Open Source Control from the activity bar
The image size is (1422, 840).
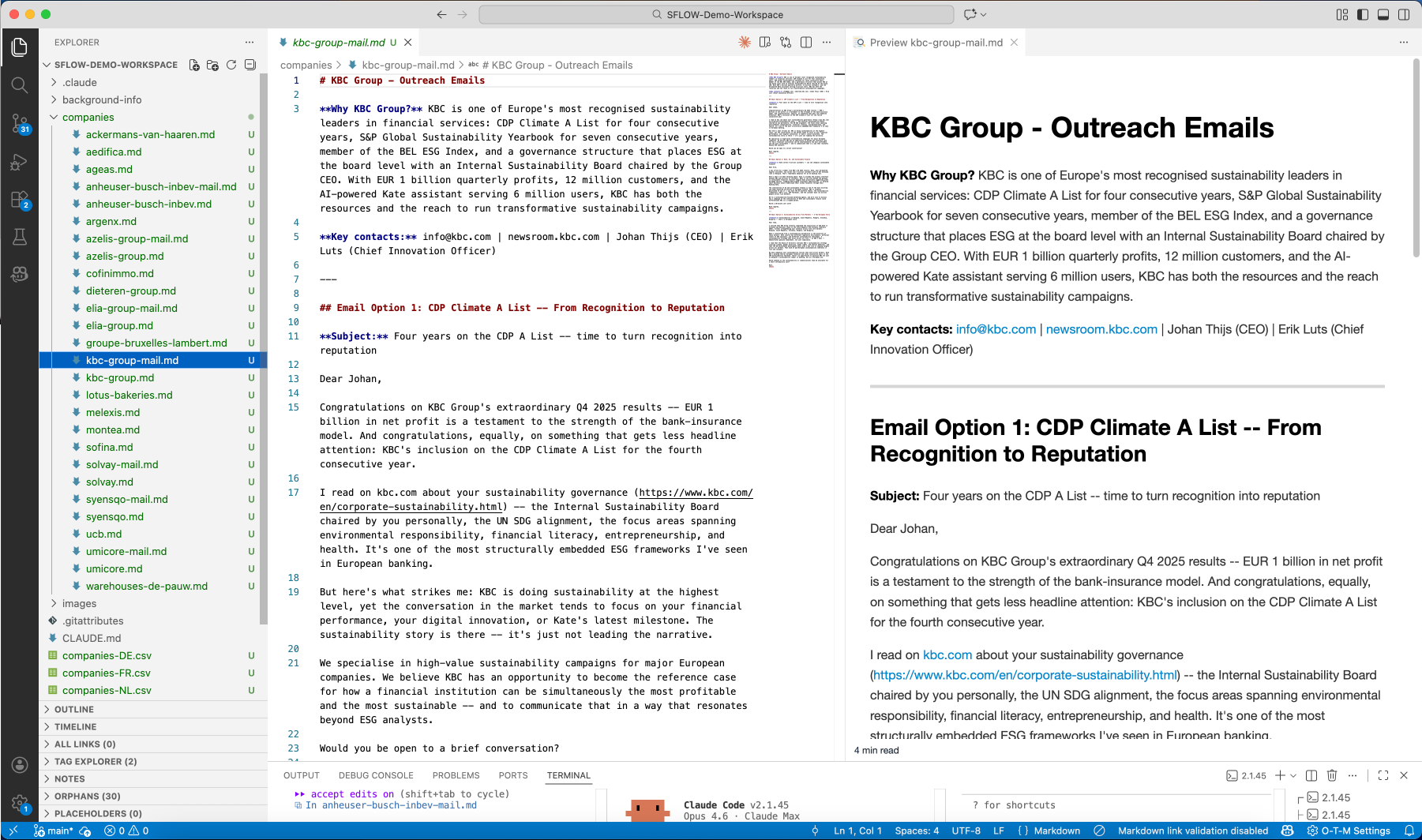click(x=20, y=122)
